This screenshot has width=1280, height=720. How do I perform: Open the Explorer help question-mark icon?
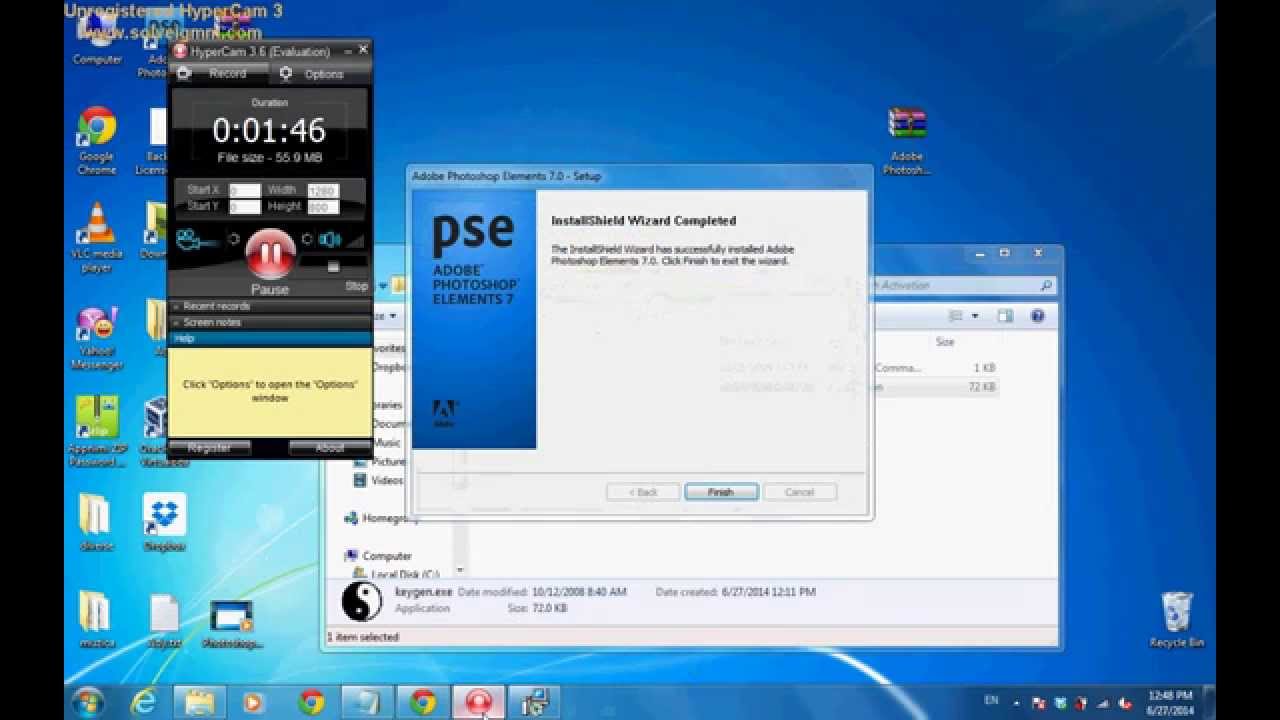[1037, 316]
